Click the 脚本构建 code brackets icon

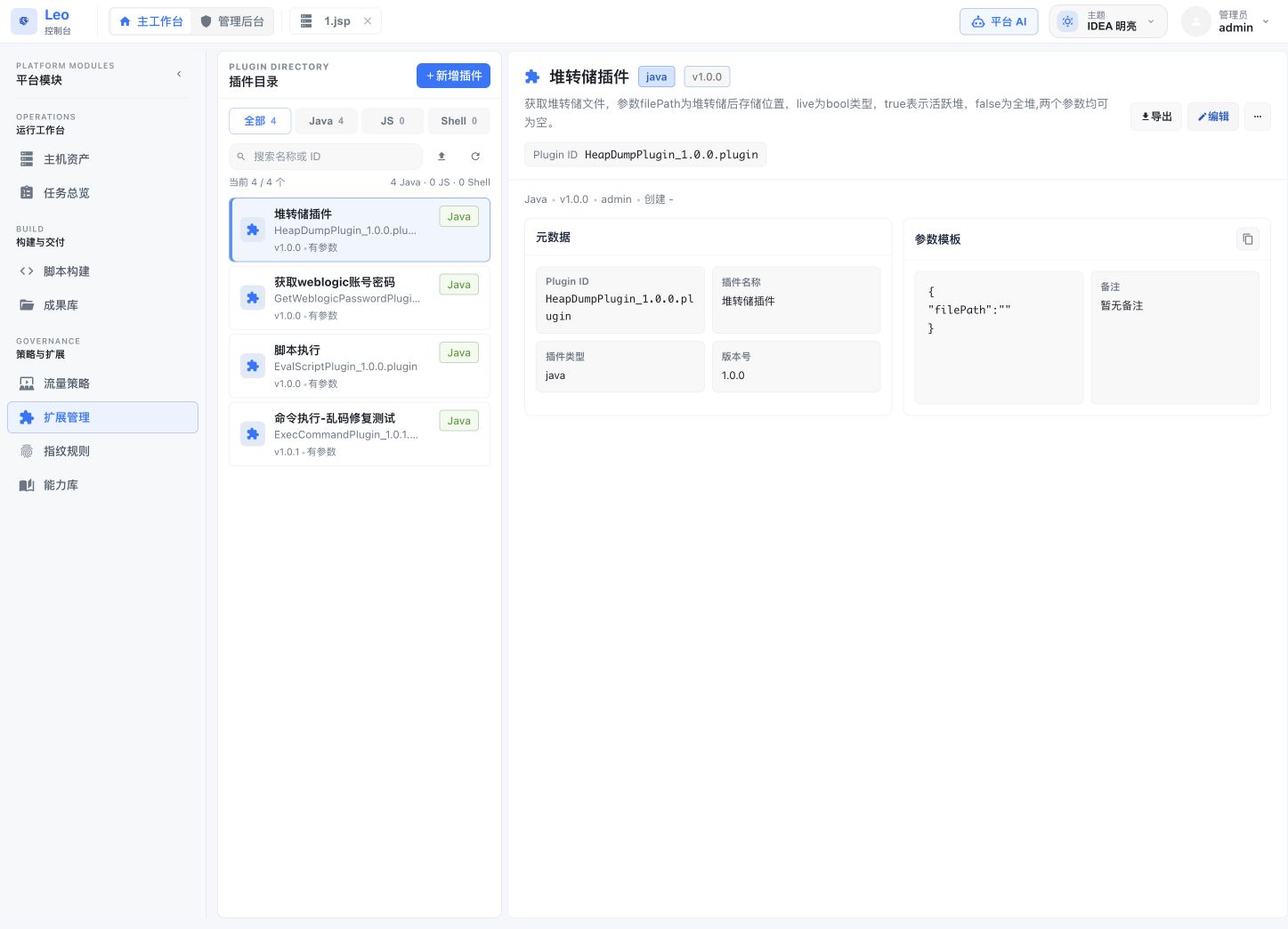(27, 271)
